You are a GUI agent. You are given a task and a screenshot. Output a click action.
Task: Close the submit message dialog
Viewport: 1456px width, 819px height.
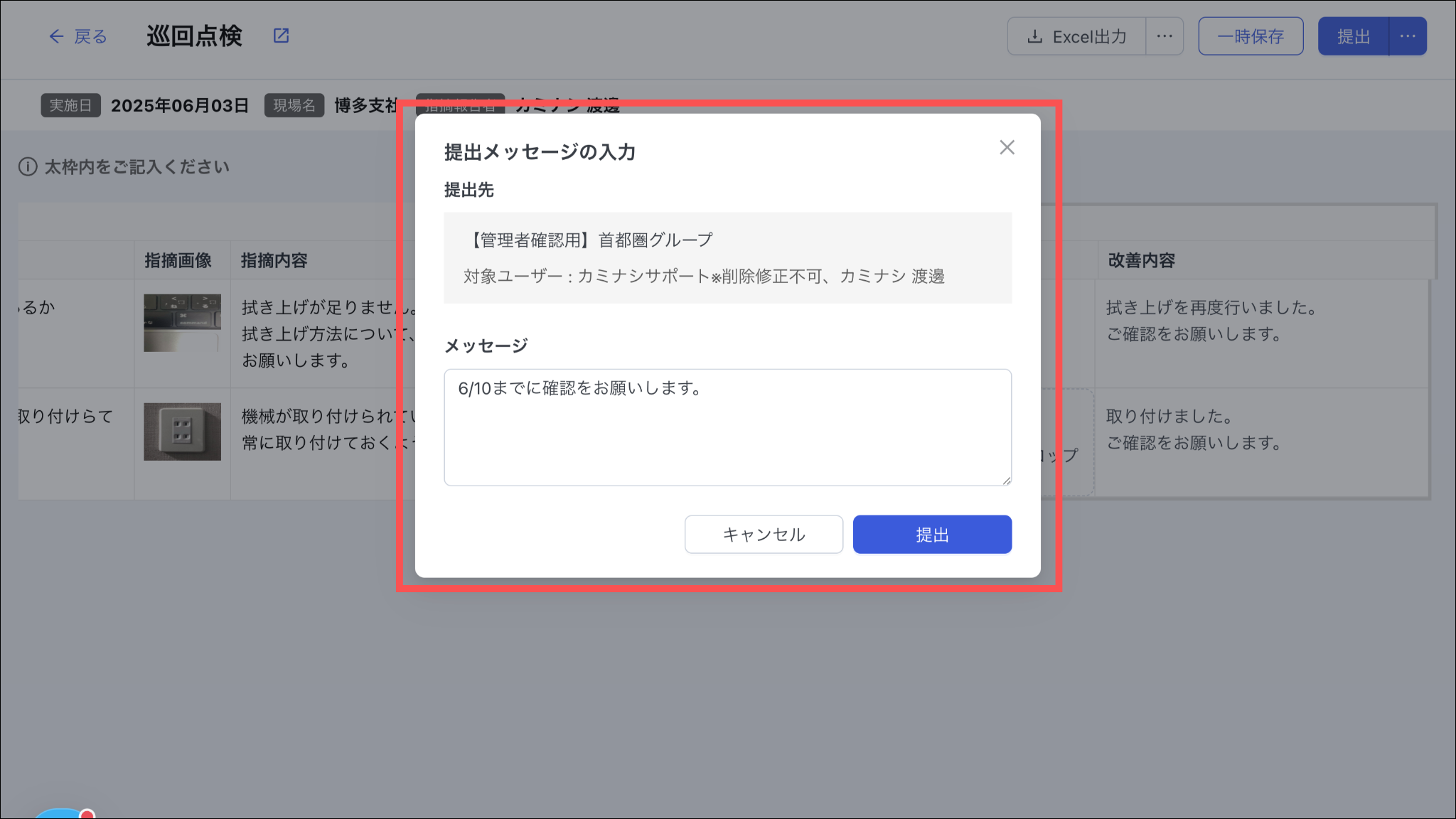pos(1007,147)
